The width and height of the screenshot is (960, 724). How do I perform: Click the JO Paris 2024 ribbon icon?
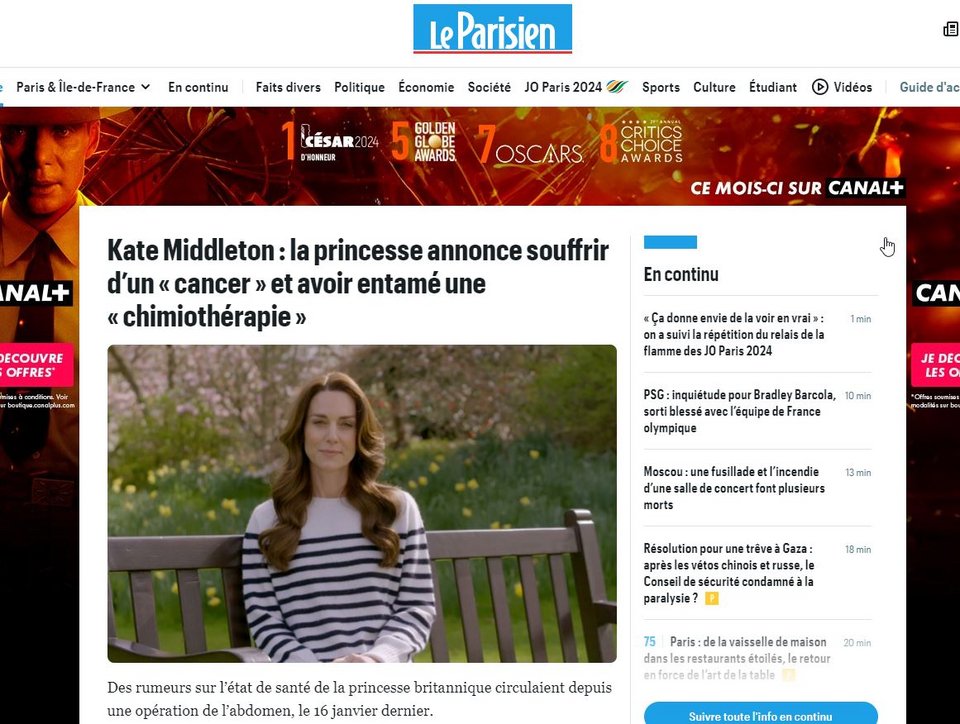tap(617, 87)
